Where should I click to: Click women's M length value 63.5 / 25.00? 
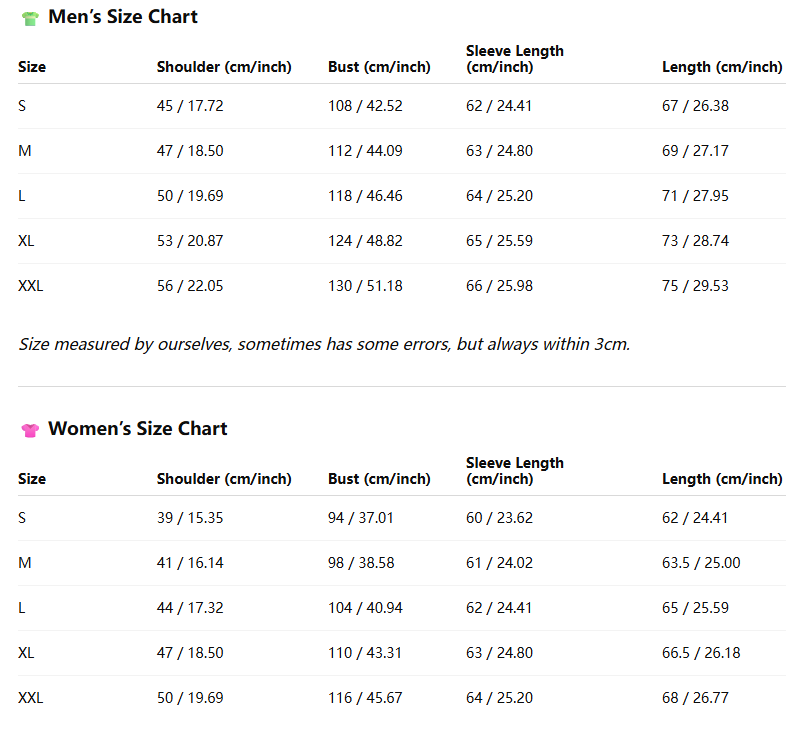(701, 563)
